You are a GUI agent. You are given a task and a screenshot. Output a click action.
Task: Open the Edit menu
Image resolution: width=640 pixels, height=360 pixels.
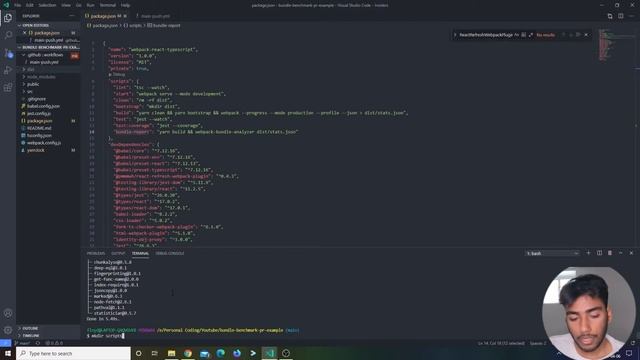pos(30,5)
